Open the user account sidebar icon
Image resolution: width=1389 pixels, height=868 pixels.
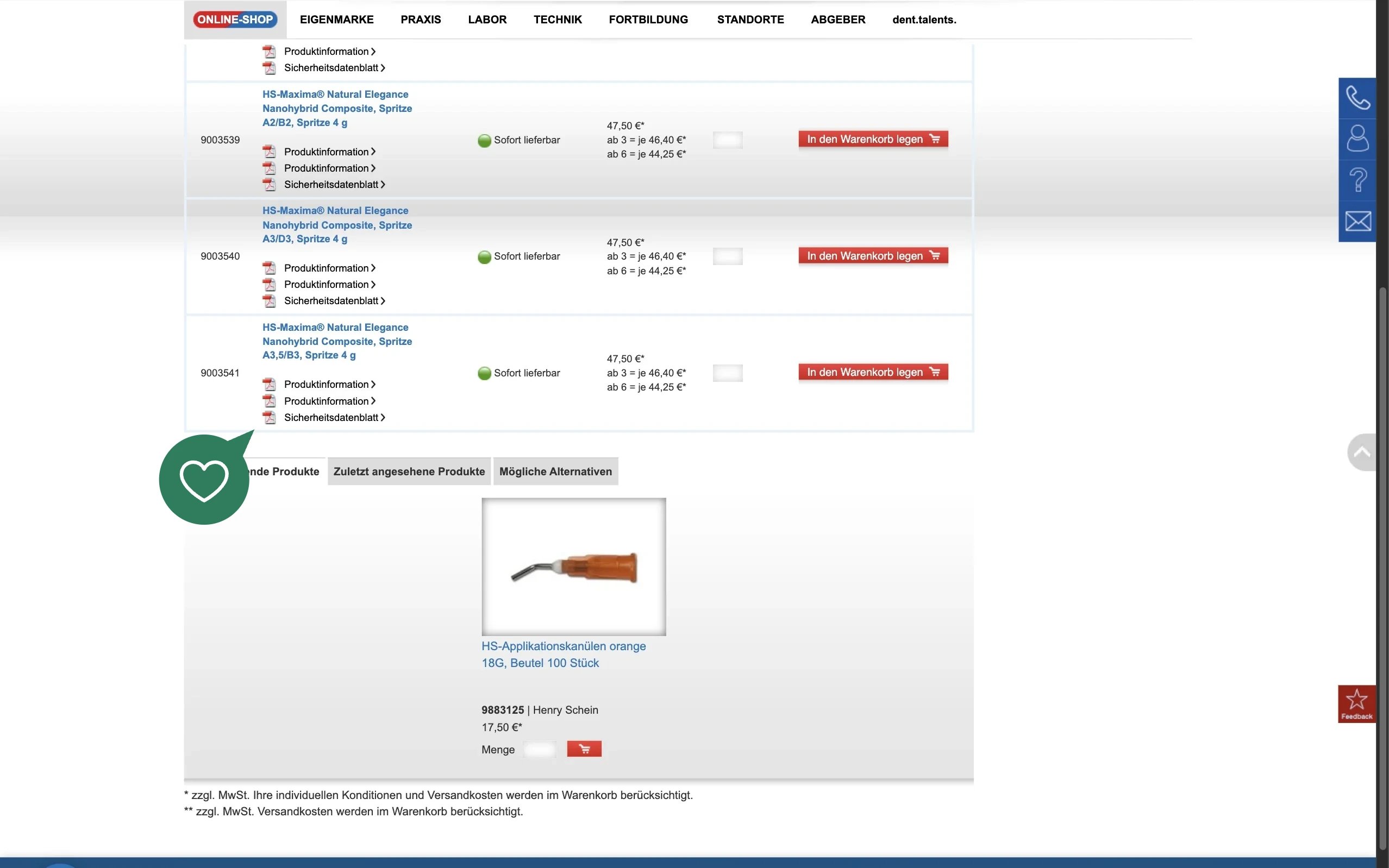point(1357,139)
